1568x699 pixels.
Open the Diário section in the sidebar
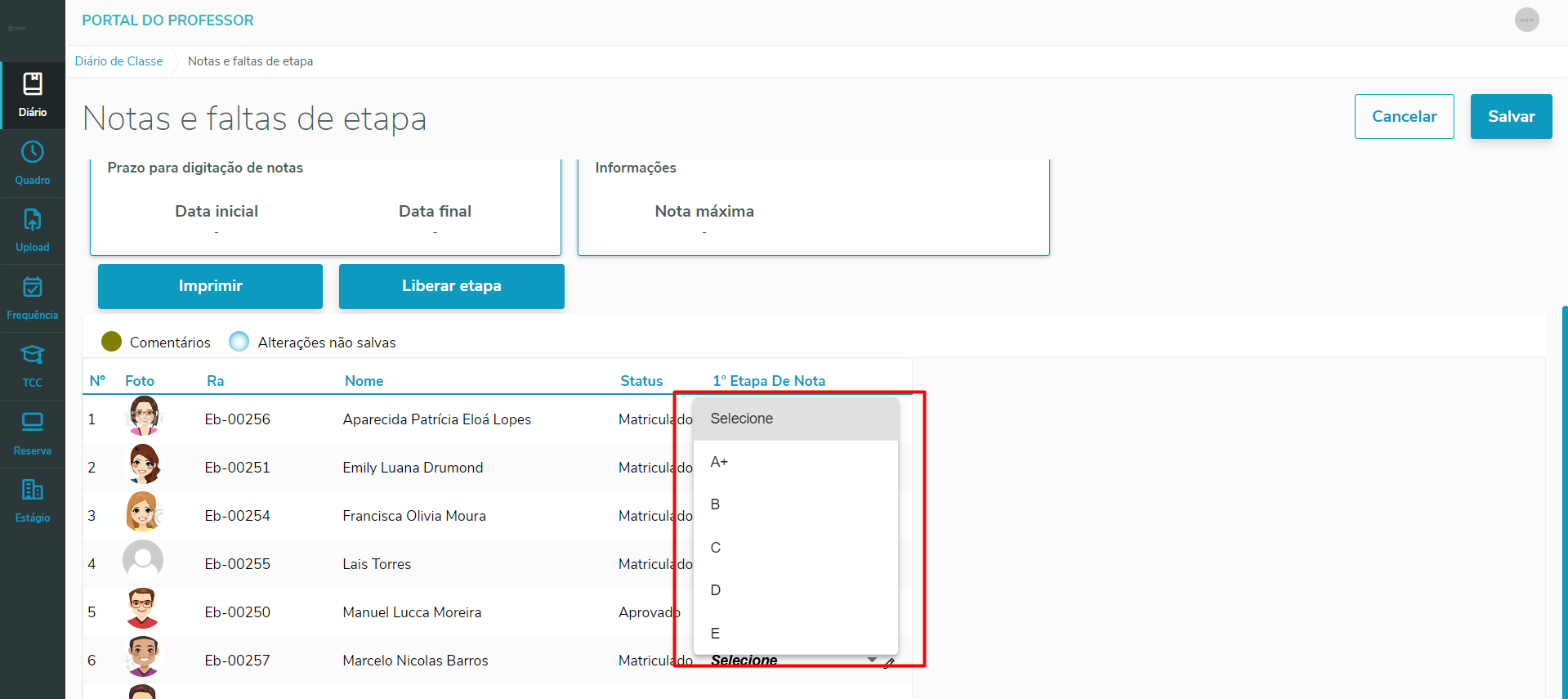click(x=33, y=96)
